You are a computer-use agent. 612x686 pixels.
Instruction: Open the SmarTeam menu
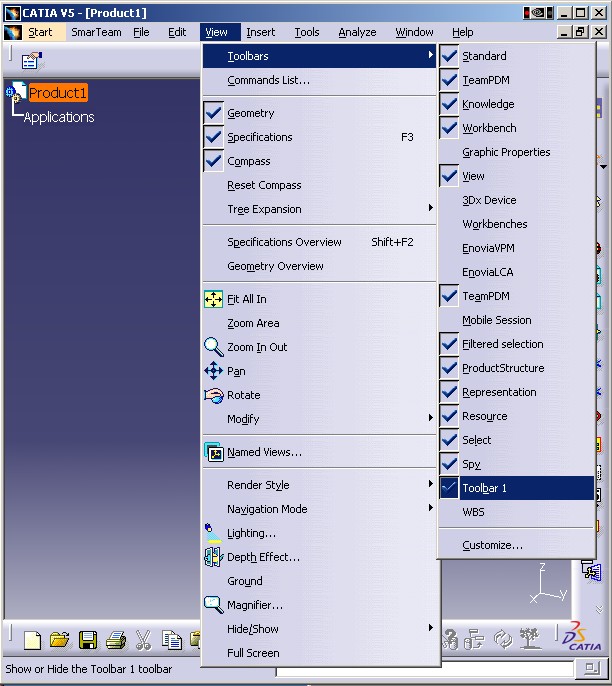96,32
